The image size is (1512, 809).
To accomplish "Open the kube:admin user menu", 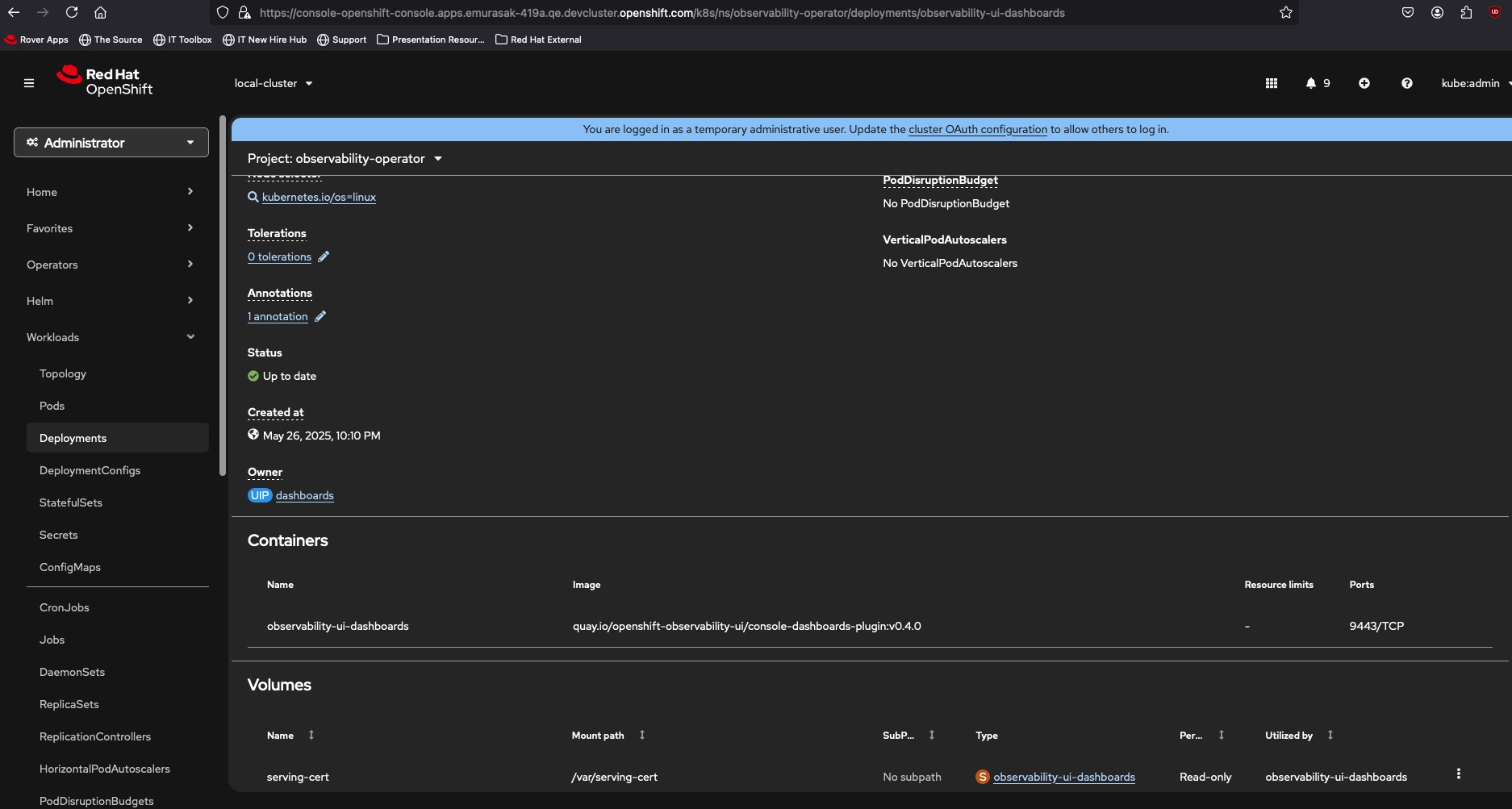I will click(x=1475, y=83).
